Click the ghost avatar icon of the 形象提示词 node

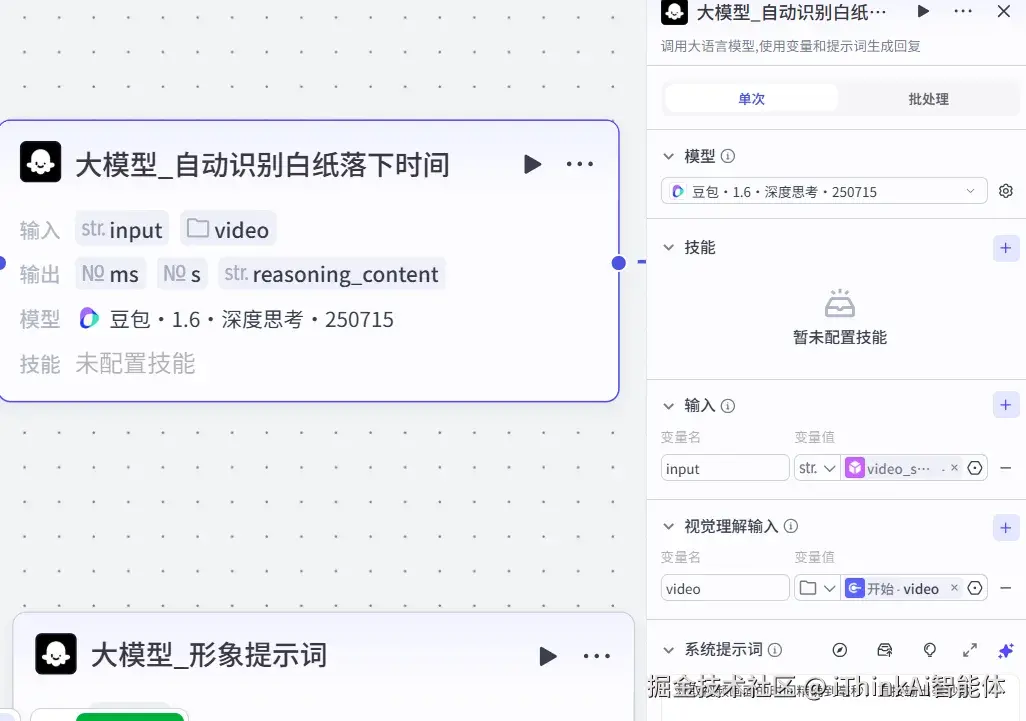[x=56, y=654]
